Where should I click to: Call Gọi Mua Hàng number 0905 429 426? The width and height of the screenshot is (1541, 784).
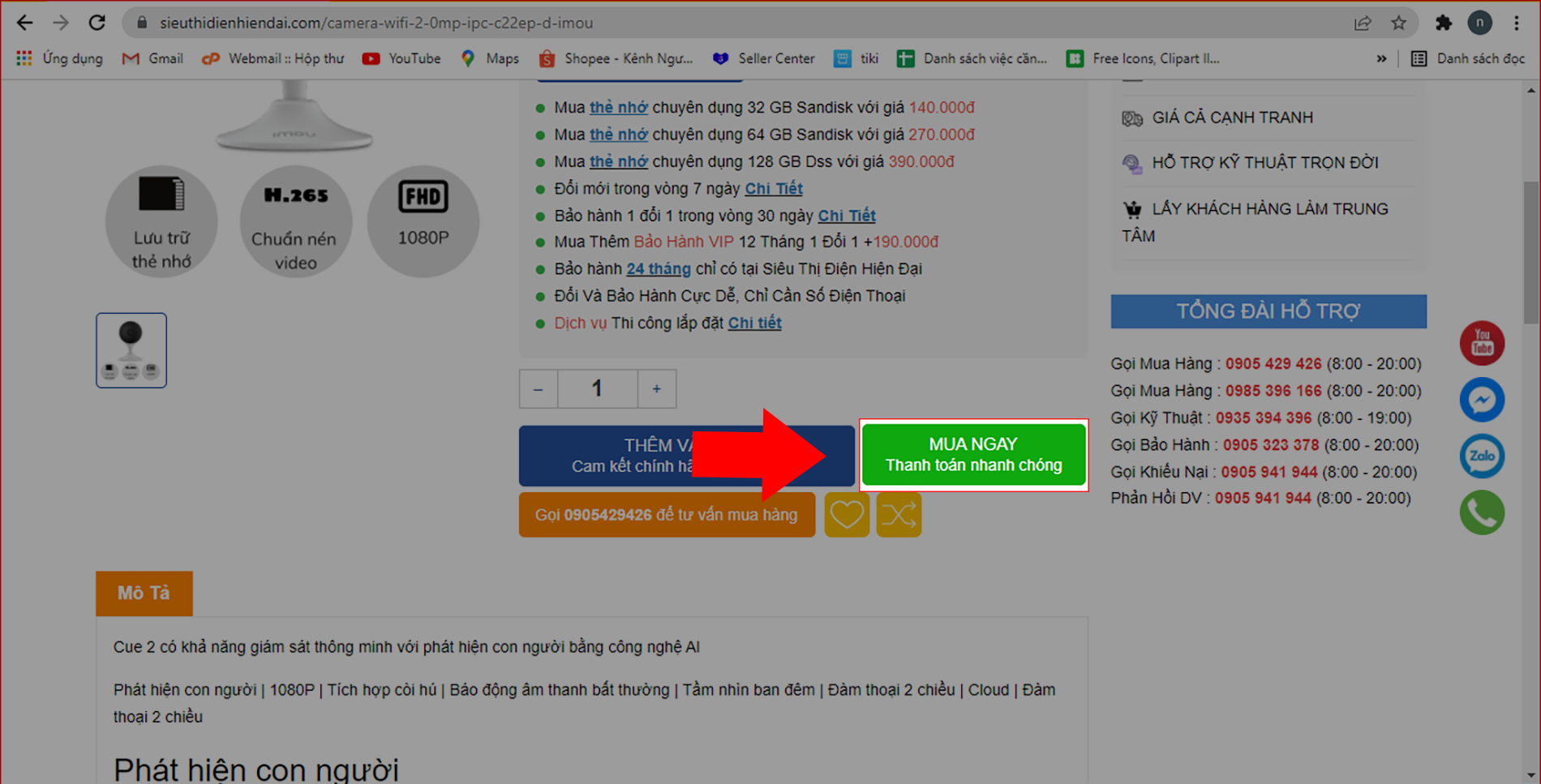point(1273,364)
